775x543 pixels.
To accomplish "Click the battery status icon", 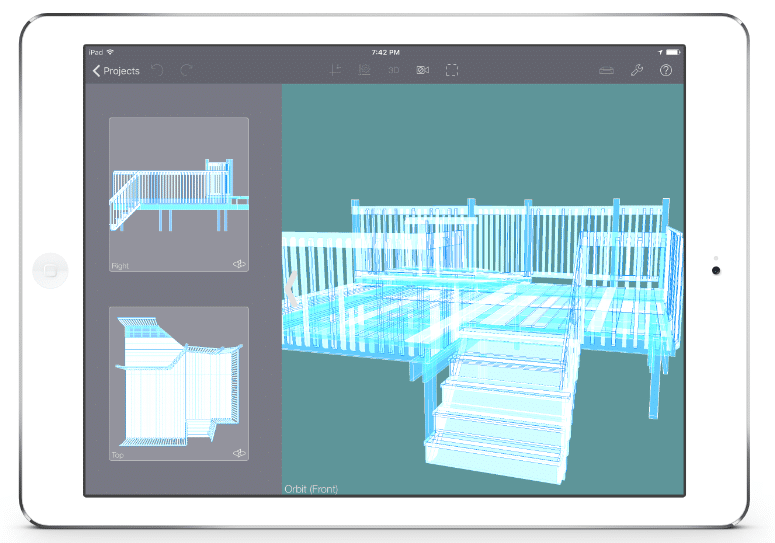I will [673, 52].
